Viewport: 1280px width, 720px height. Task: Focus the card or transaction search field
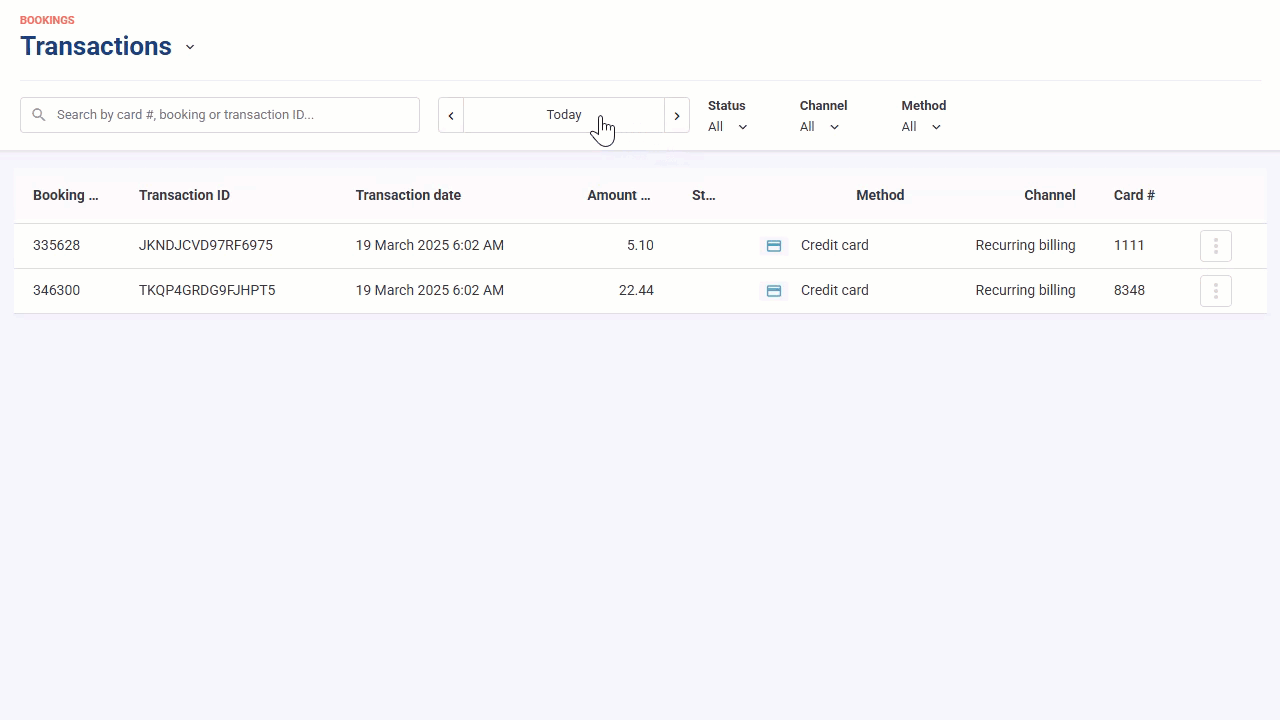click(x=220, y=115)
